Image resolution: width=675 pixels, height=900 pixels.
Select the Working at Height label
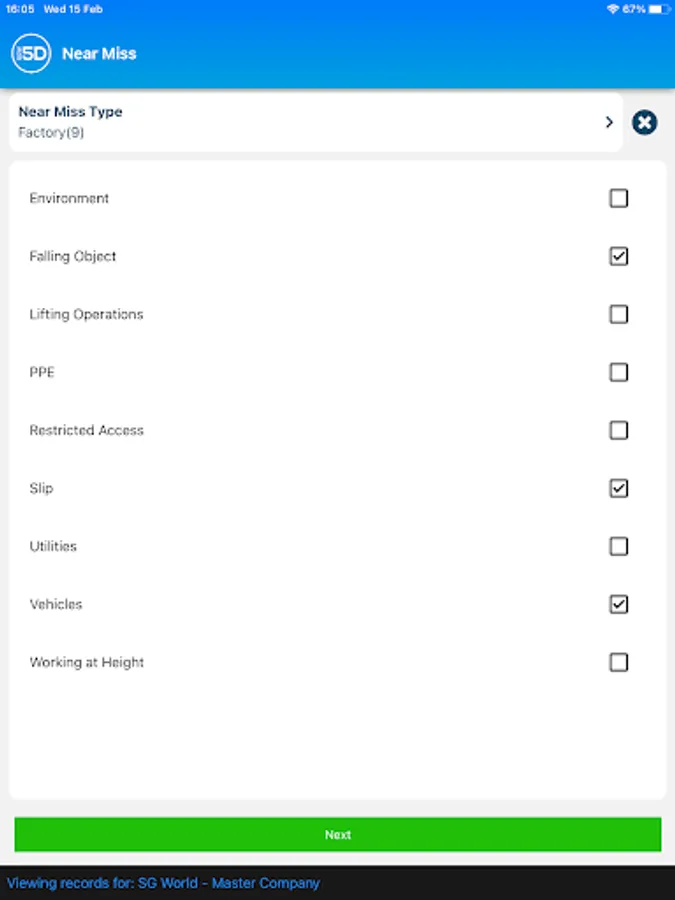[x=87, y=662]
